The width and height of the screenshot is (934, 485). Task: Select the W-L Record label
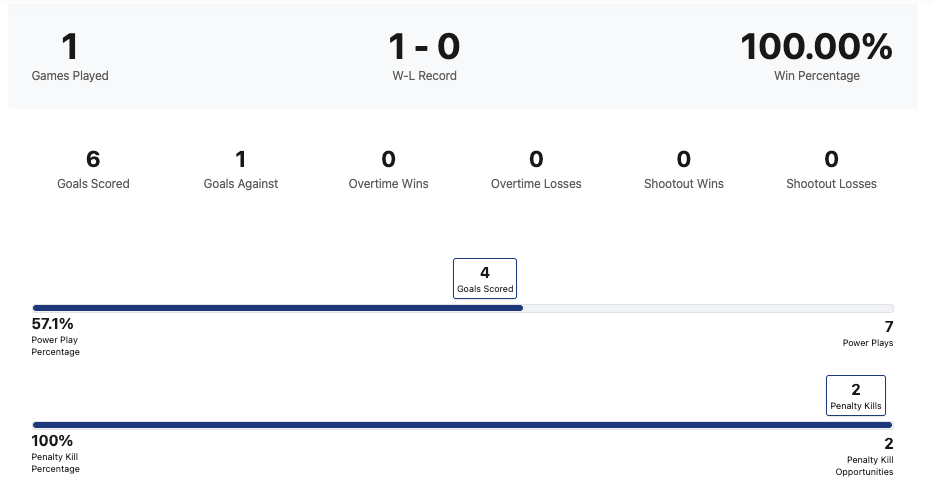click(424, 75)
